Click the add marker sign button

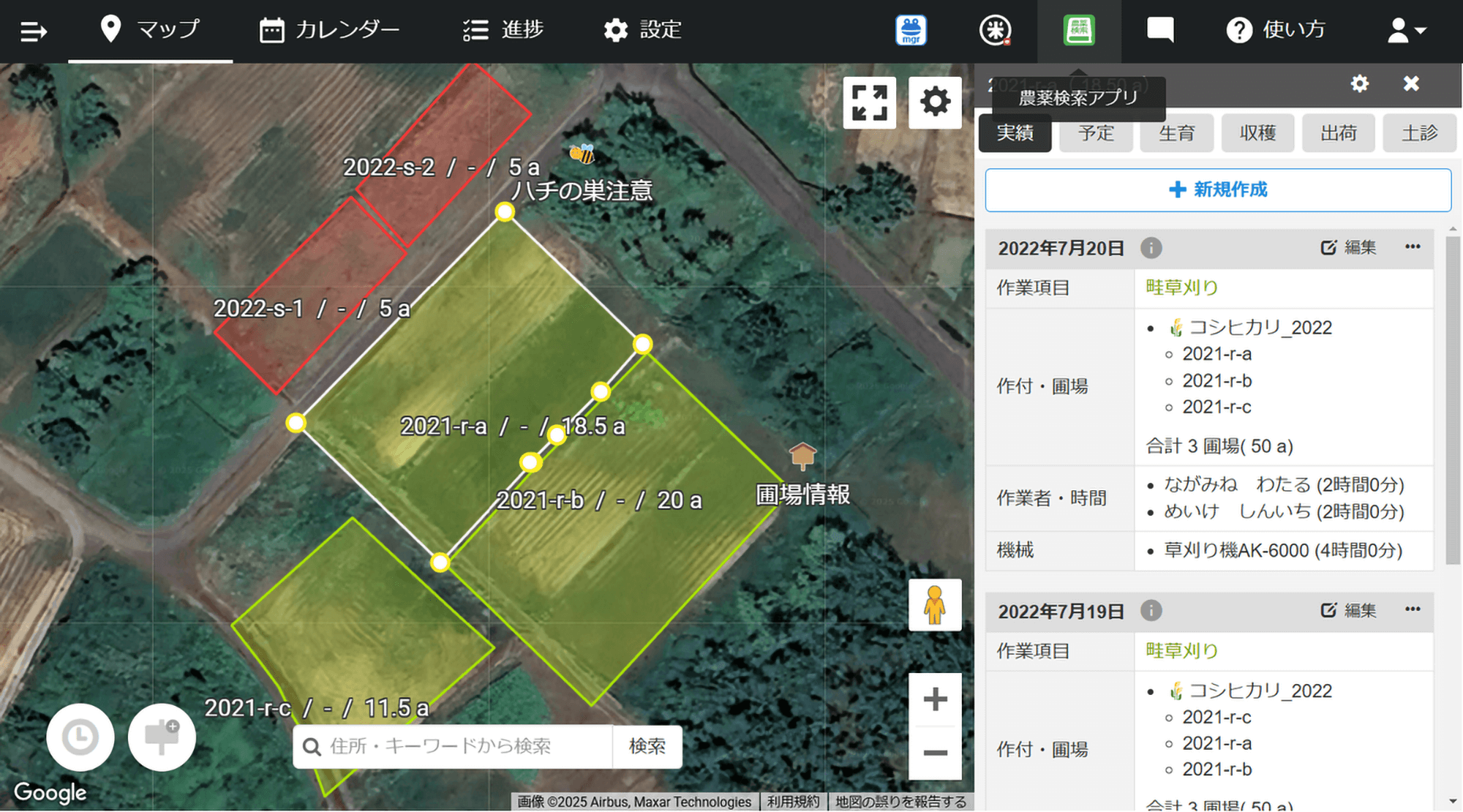162,737
